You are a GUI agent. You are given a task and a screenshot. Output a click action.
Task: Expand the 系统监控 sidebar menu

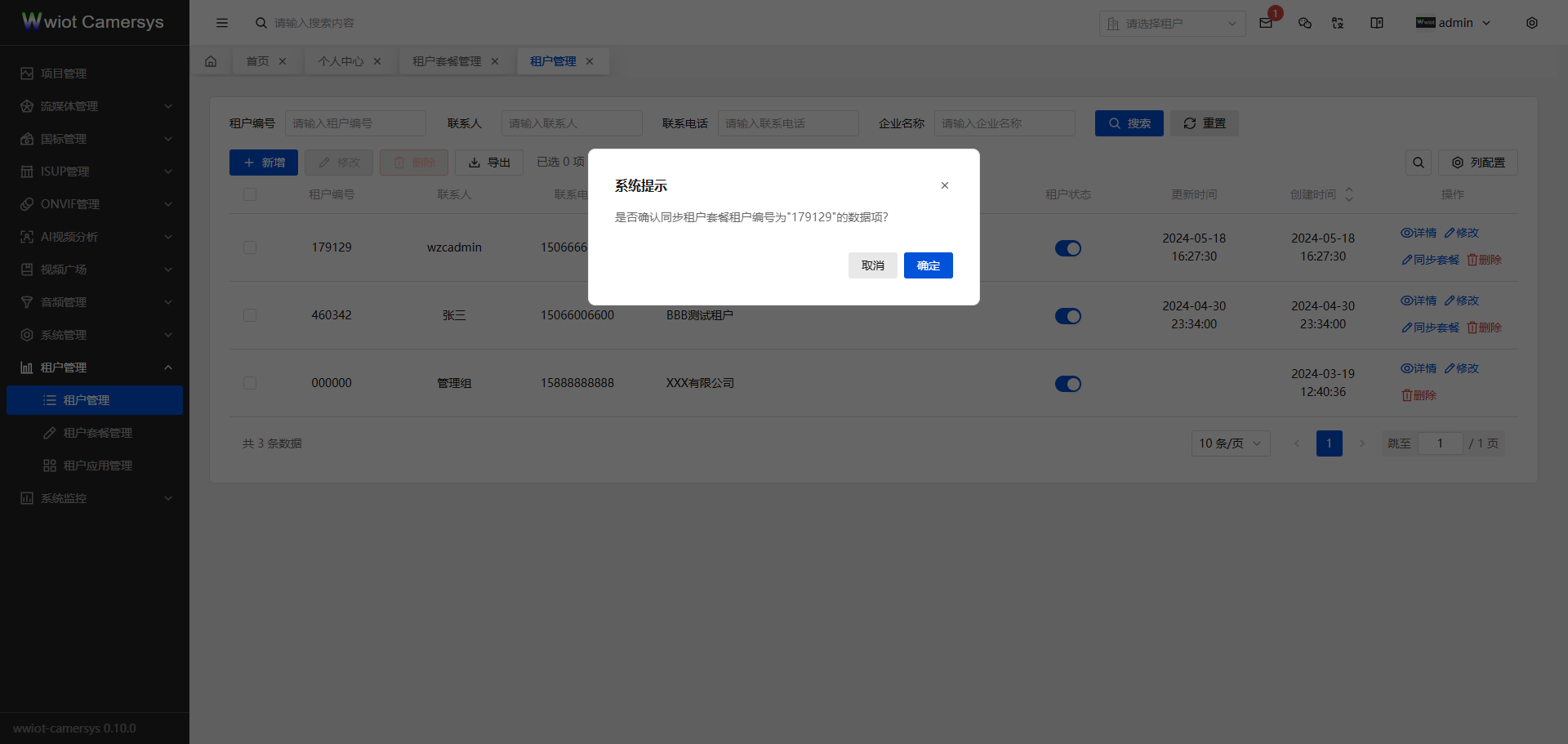point(95,498)
